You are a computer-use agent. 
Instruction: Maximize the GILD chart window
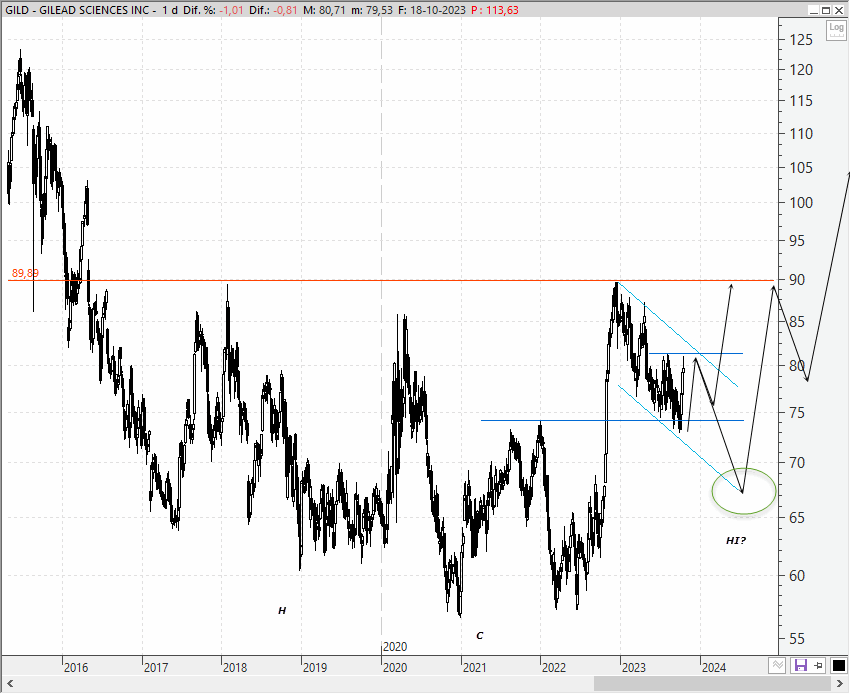(x=826, y=10)
